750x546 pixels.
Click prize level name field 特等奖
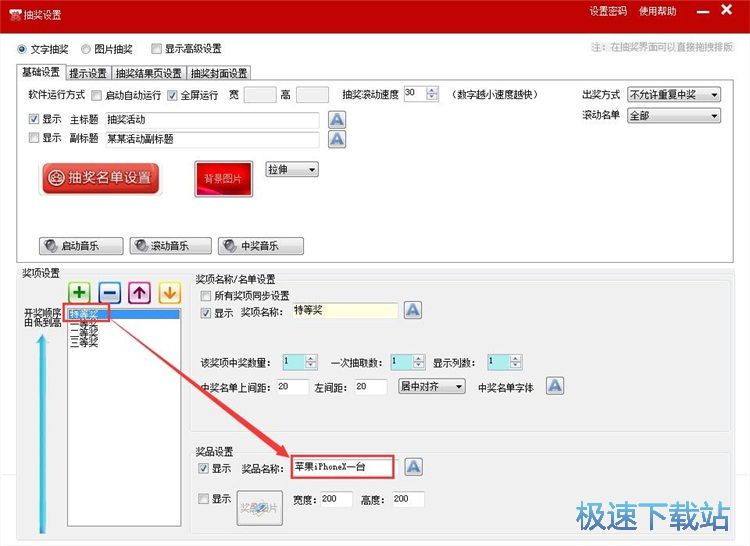344,311
